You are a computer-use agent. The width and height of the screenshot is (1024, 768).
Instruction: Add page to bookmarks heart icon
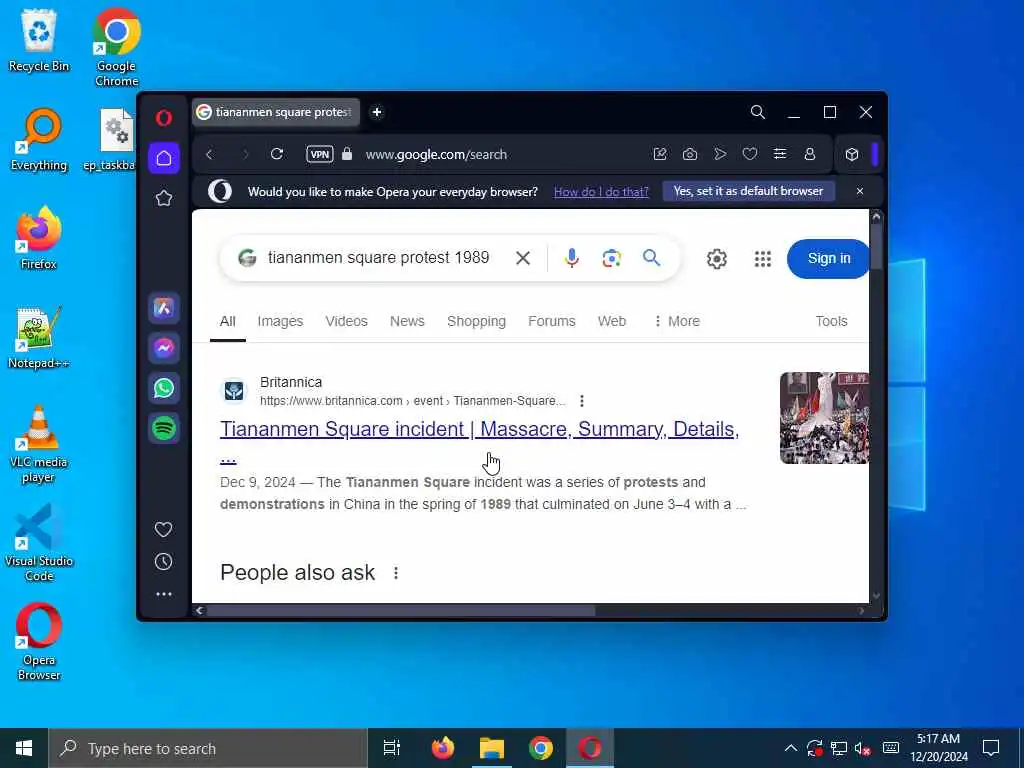(x=750, y=154)
